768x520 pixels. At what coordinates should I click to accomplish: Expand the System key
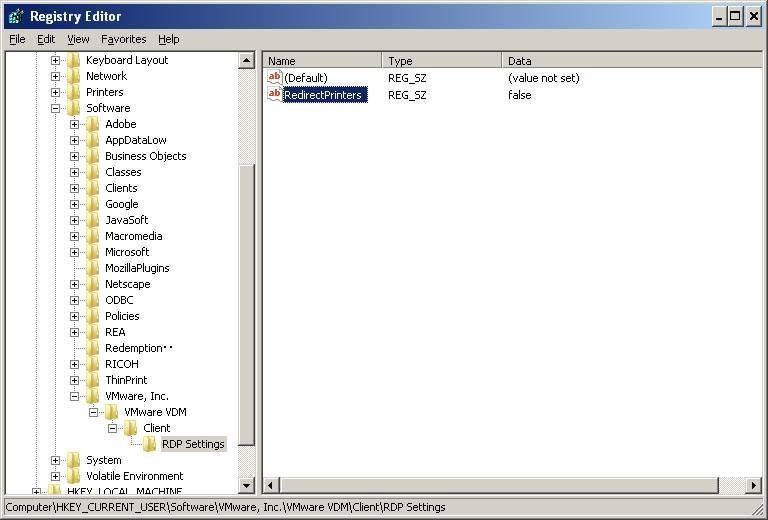click(55, 460)
